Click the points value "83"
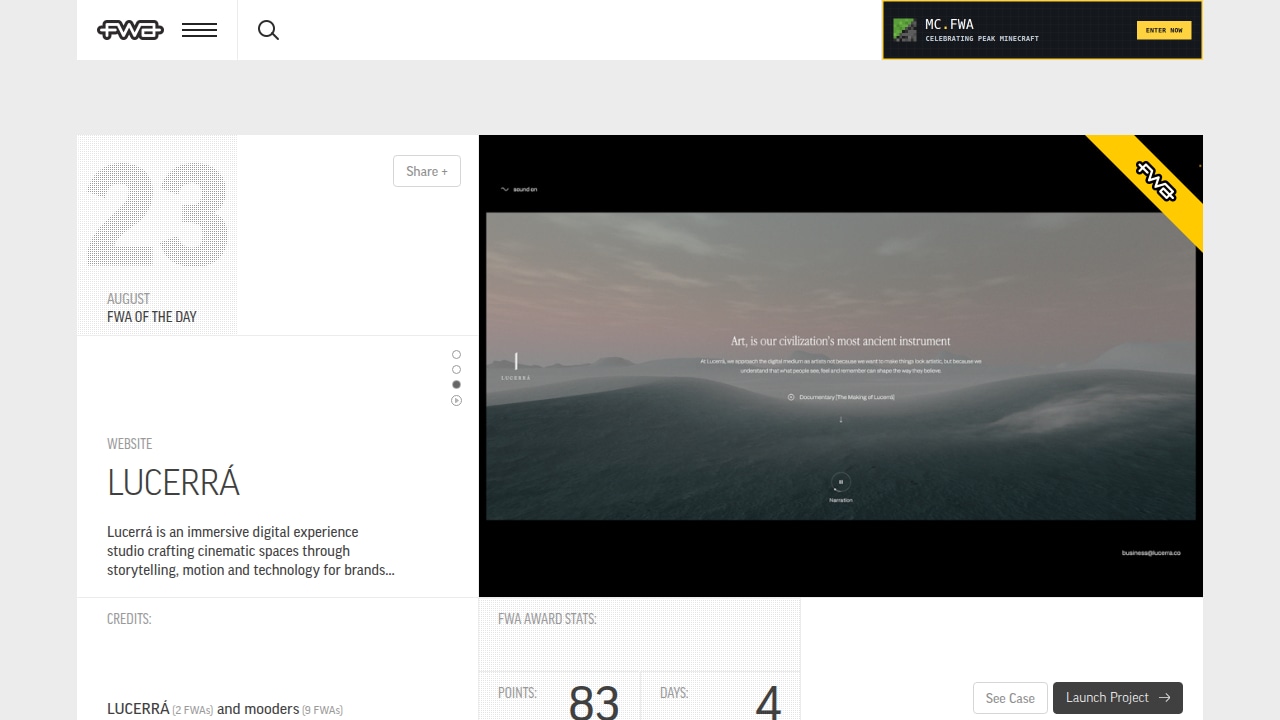The height and width of the screenshot is (720, 1280). [594, 702]
